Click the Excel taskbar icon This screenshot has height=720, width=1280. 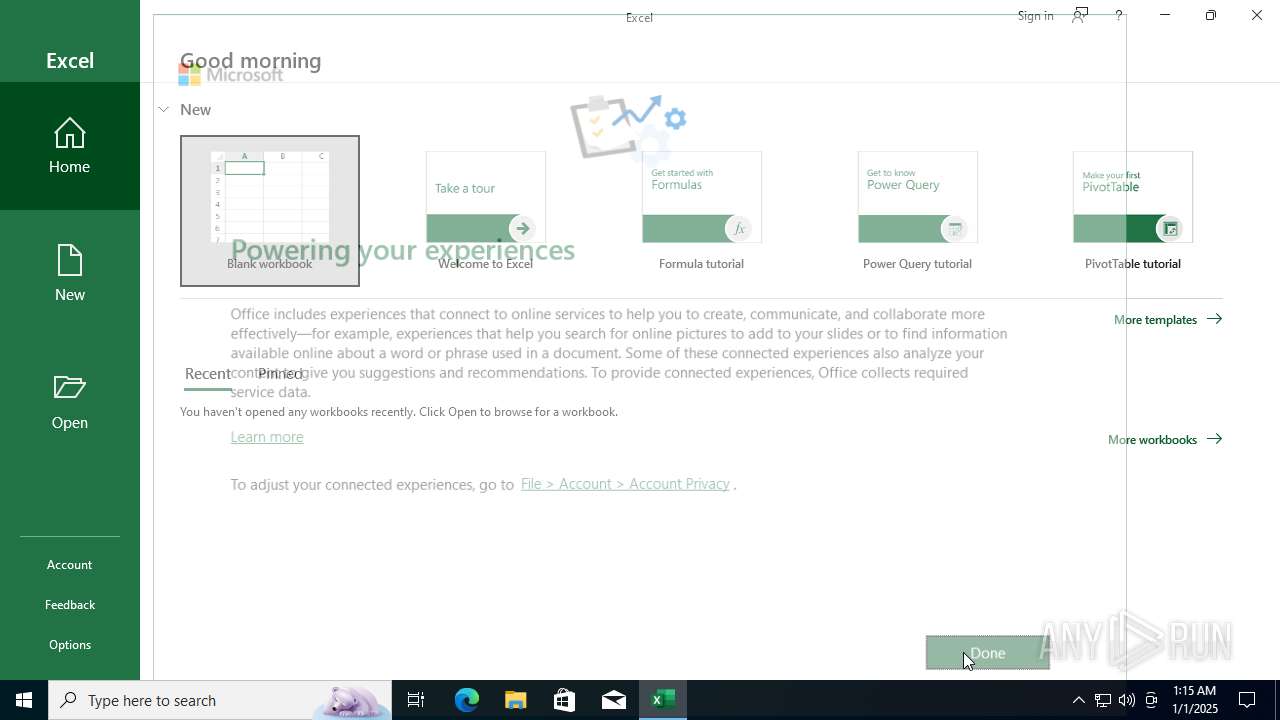pos(663,700)
